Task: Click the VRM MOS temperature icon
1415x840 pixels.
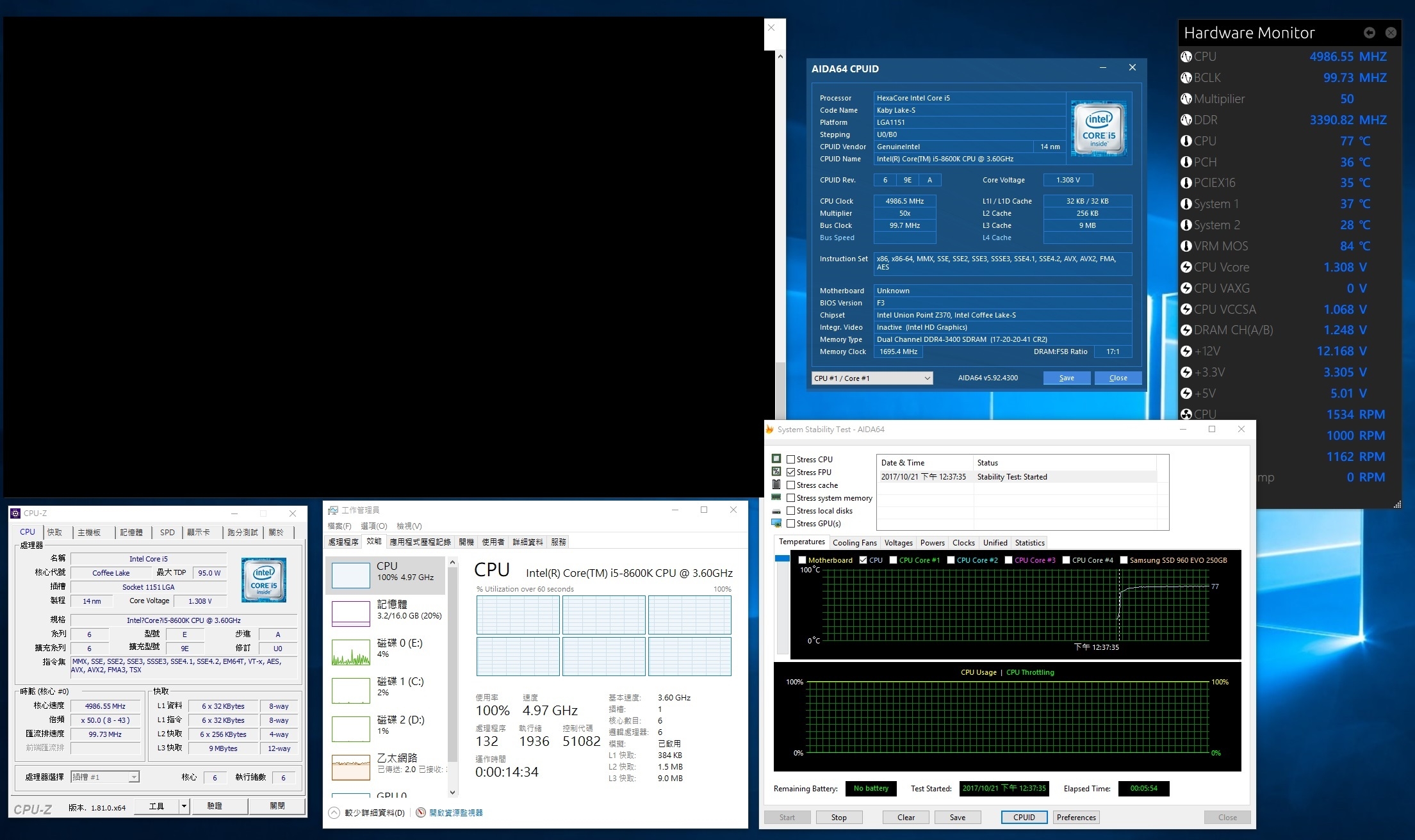Action: point(1186,246)
